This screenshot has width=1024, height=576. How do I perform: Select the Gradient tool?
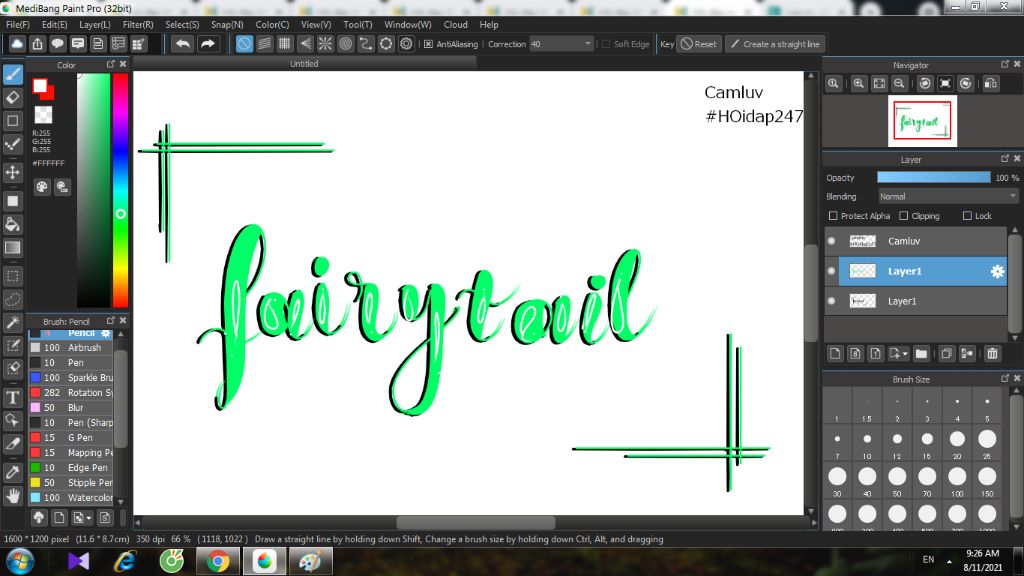[12, 248]
